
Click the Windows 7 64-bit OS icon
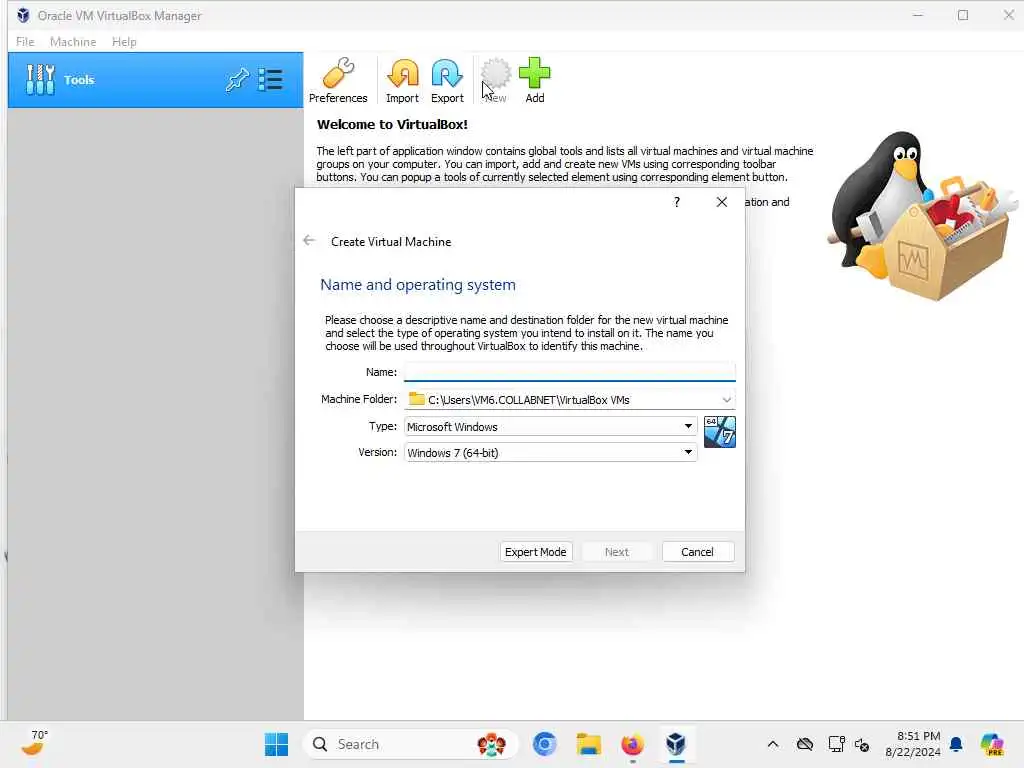click(x=720, y=432)
